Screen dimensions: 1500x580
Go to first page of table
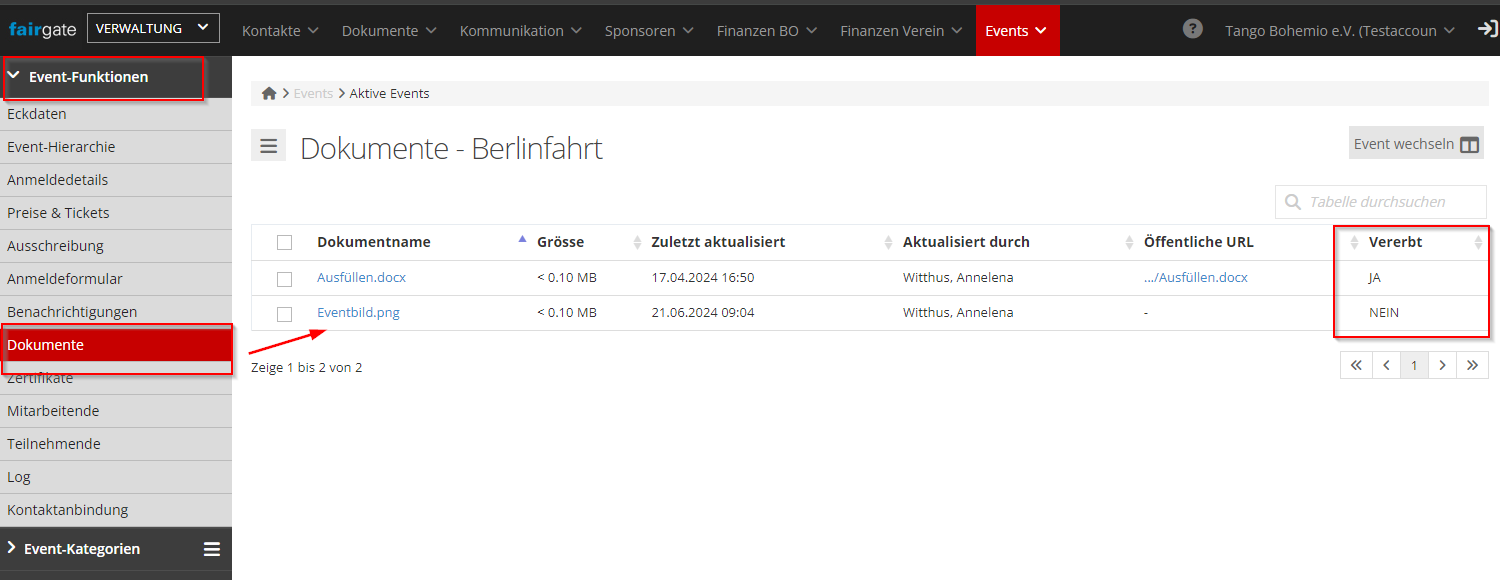point(1356,365)
